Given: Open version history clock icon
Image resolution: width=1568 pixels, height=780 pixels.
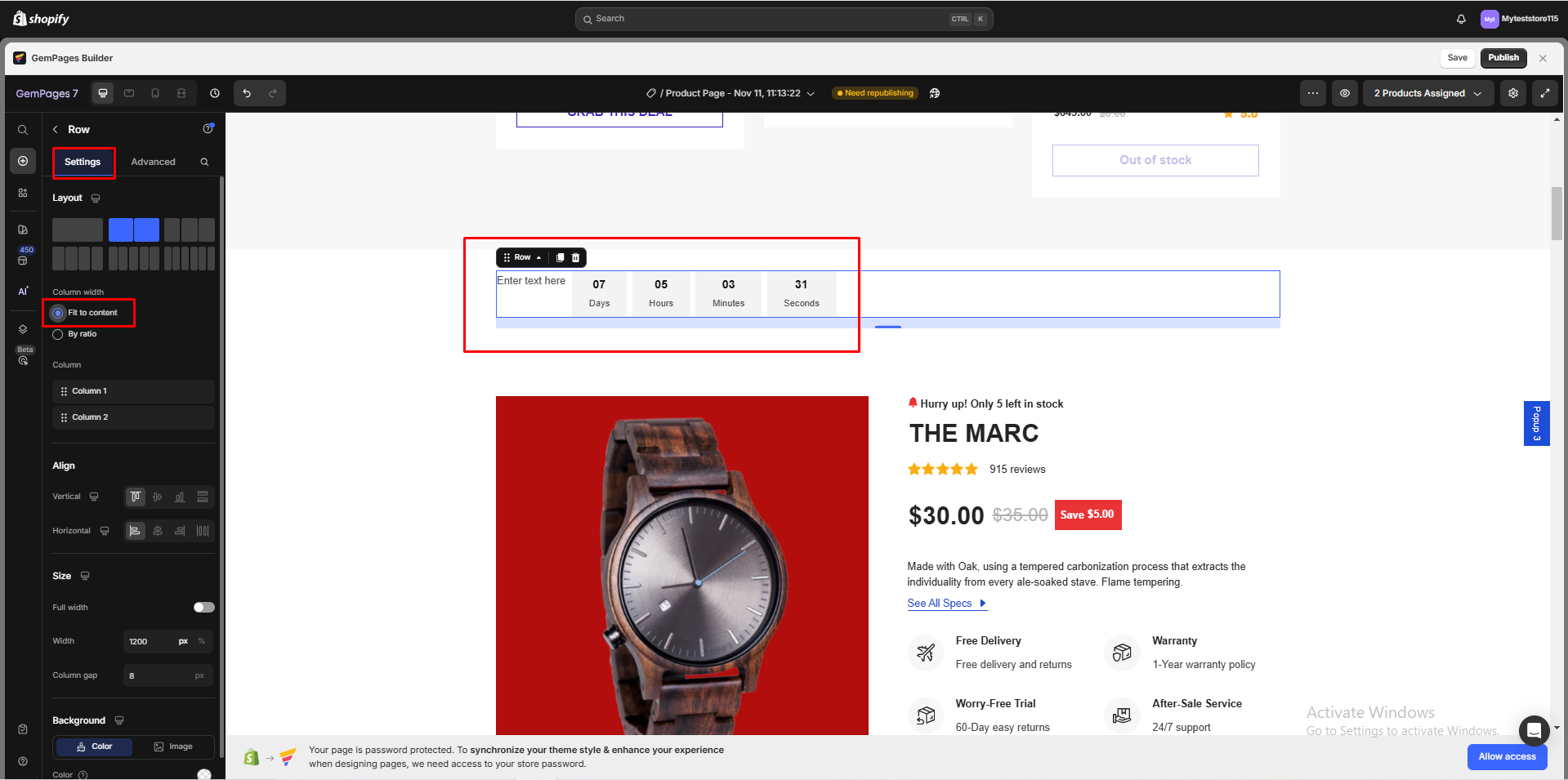Looking at the screenshot, I should (x=215, y=93).
